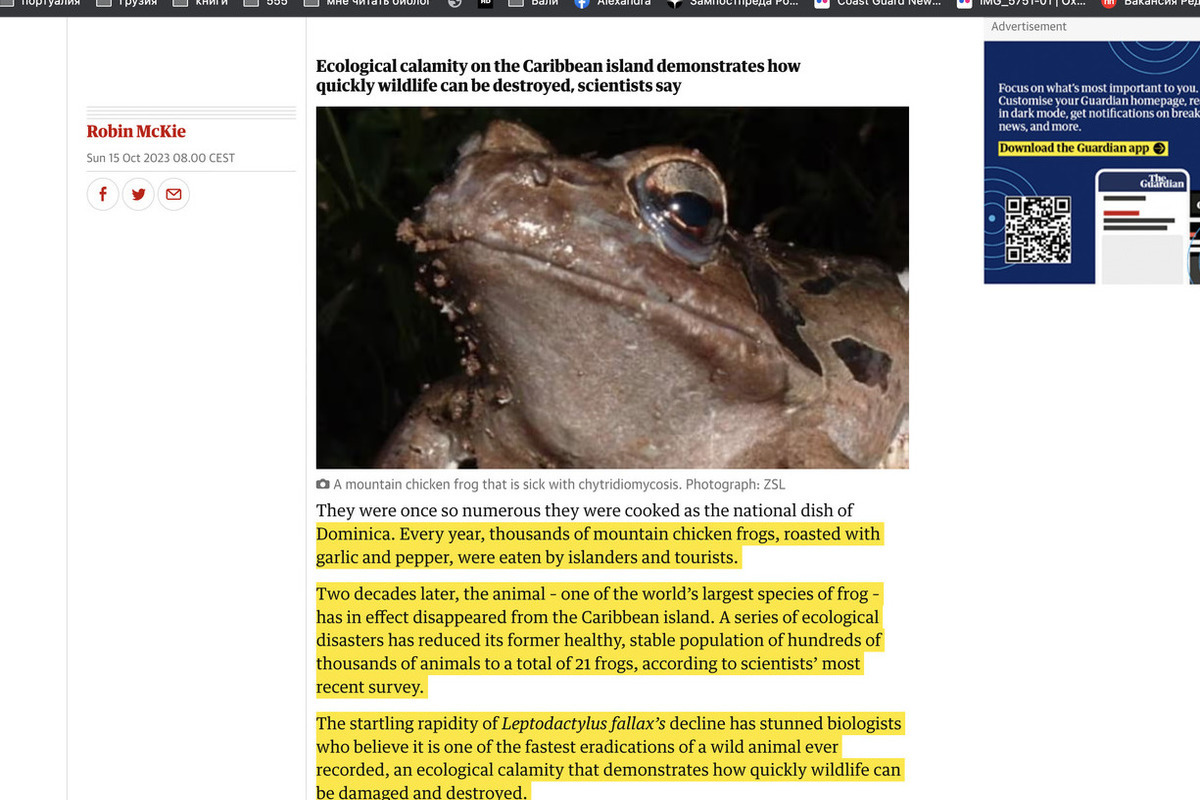Open the Зампостпреда bookmark
The width and height of the screenshot is (1200, 800).
click(x=733, y=3)
